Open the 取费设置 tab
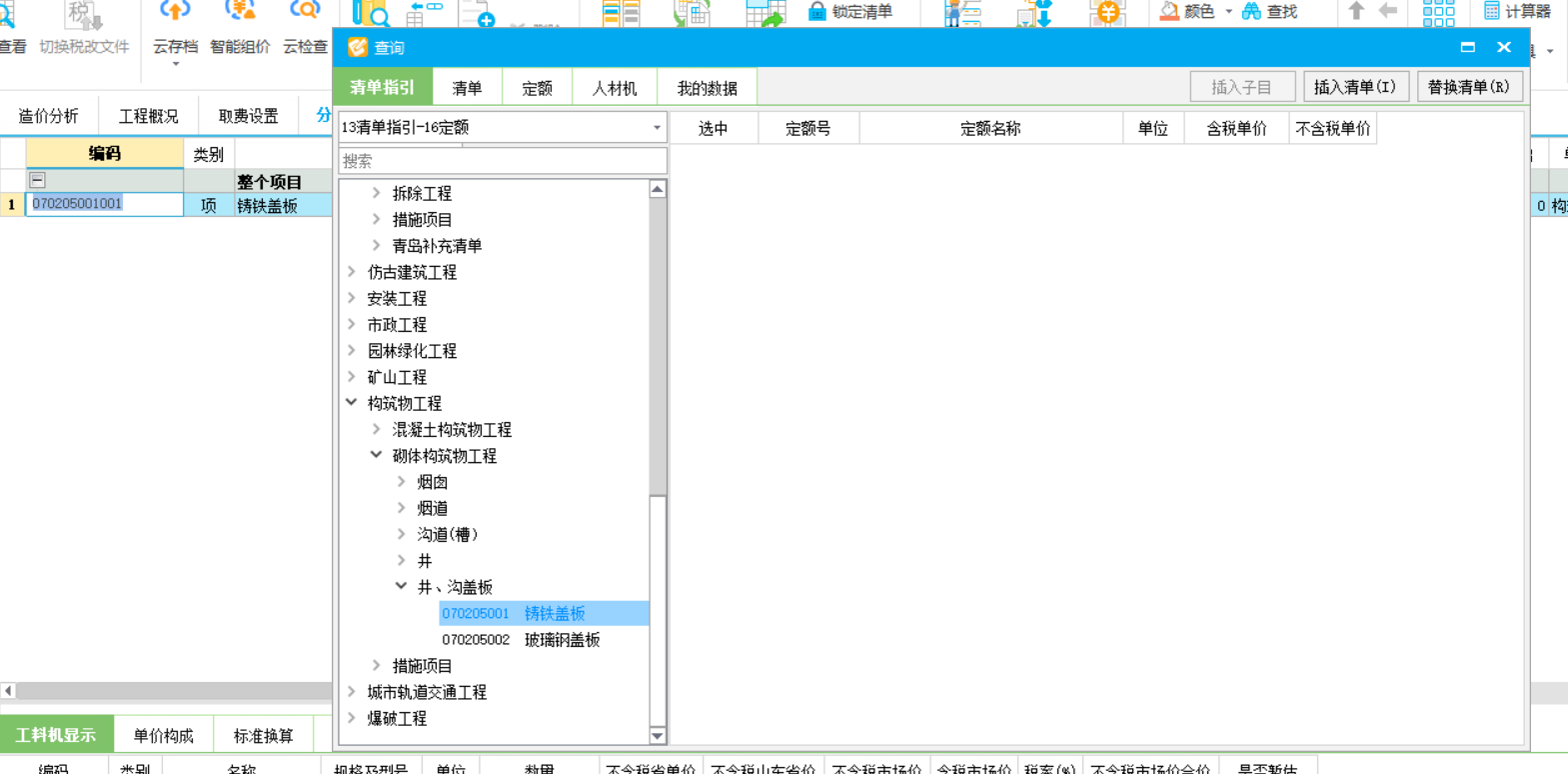 pyautogui.click(x=248, y=116)
